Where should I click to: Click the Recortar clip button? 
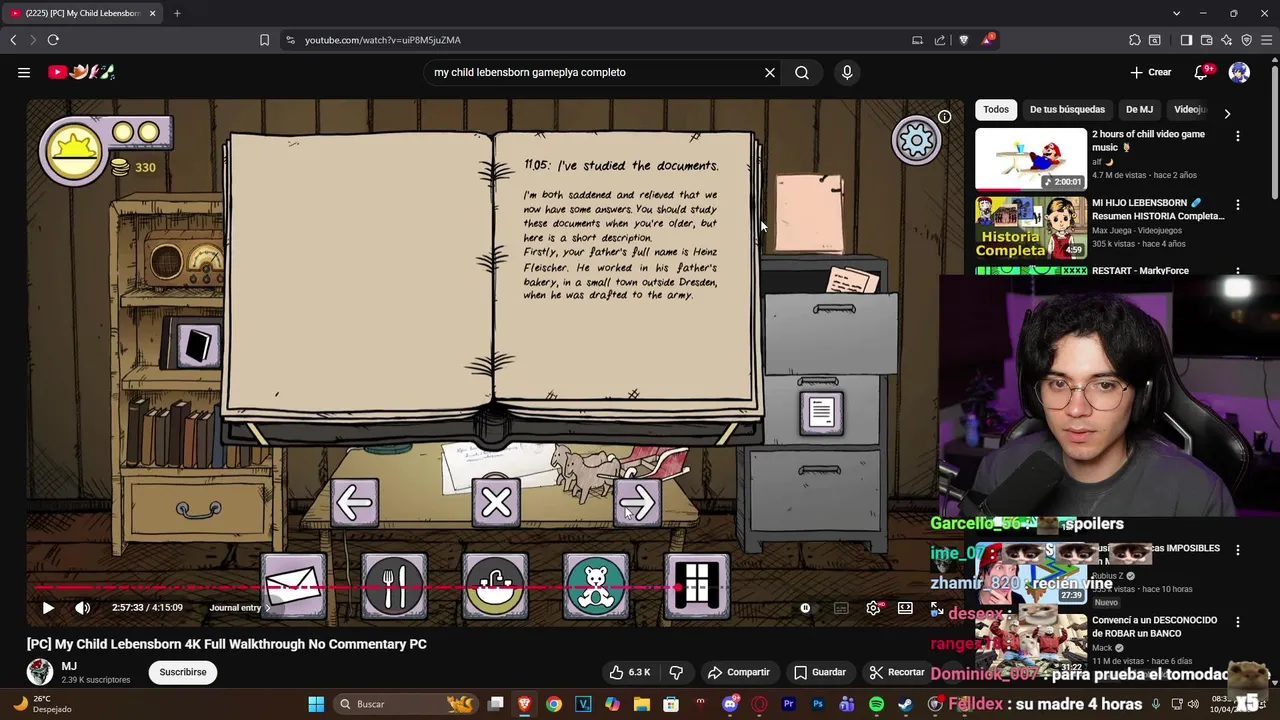(x=897, y=672)
